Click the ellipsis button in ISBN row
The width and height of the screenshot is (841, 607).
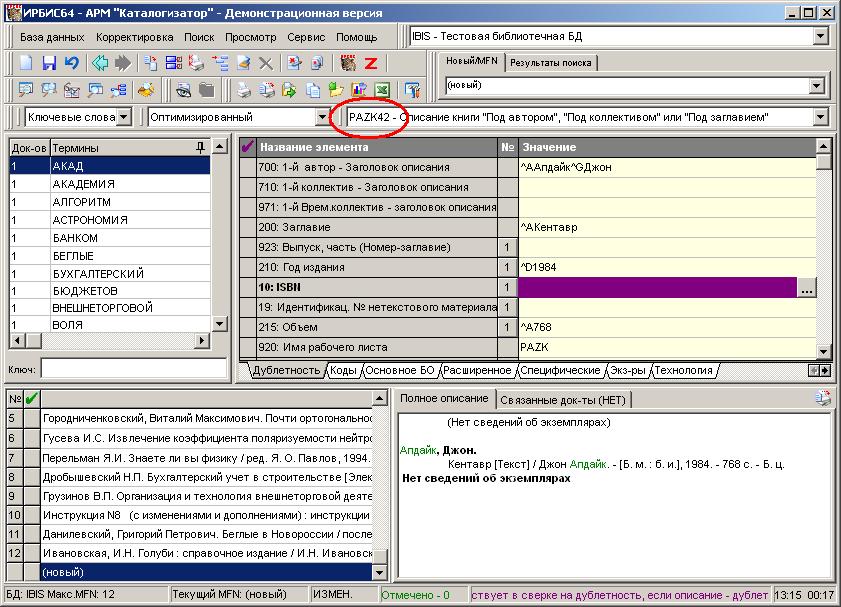(807, 288)
